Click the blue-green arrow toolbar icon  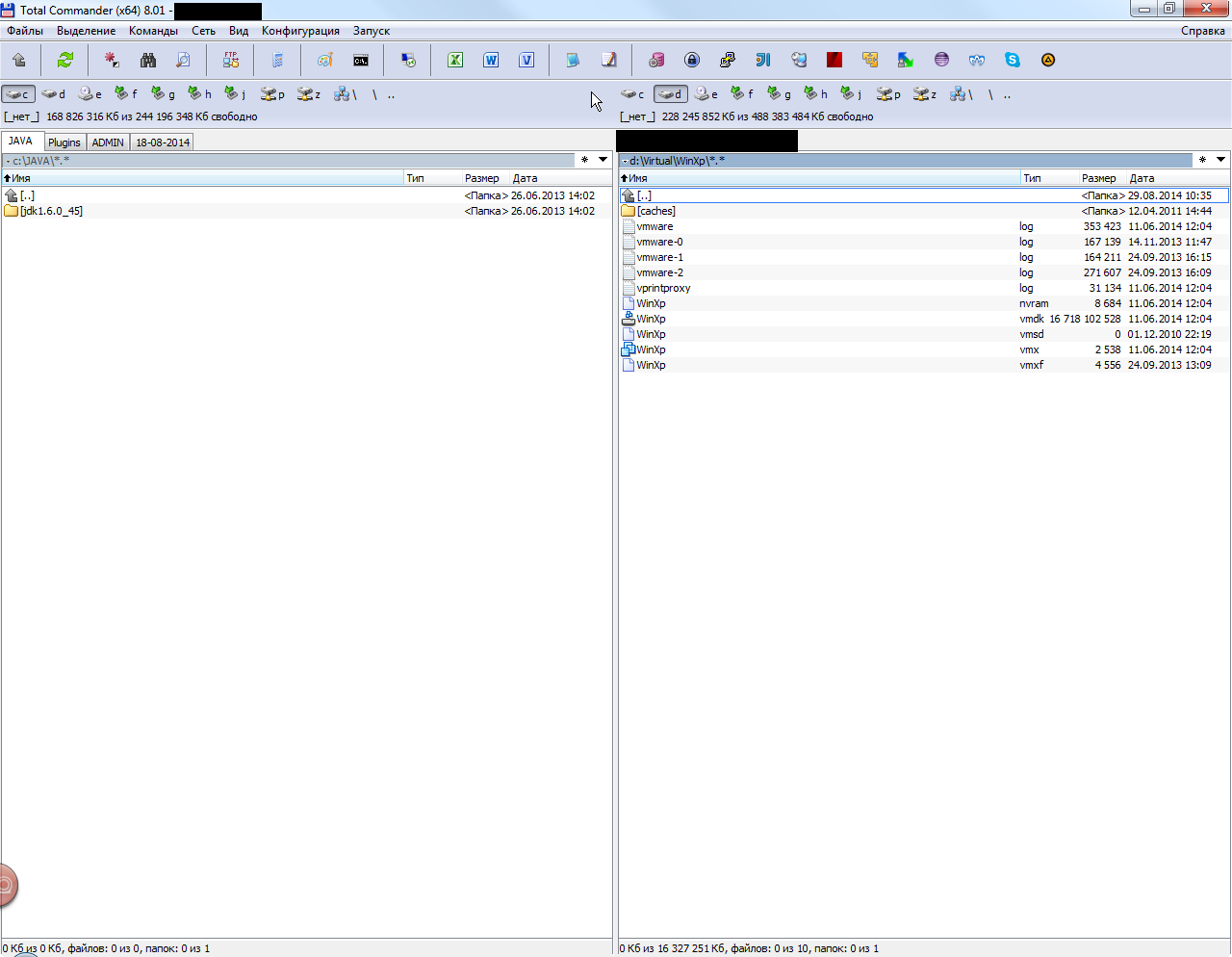pos(906,60)
